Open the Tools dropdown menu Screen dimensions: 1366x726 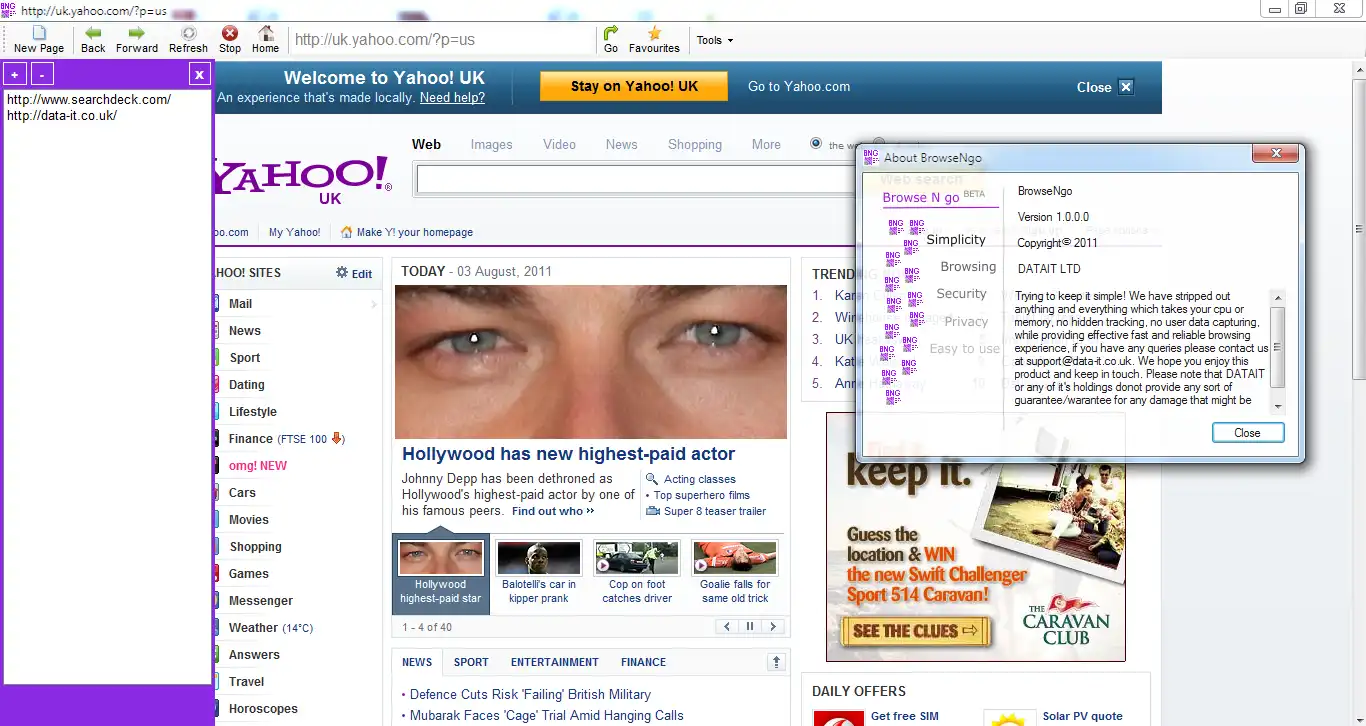[x=715, y=40]
